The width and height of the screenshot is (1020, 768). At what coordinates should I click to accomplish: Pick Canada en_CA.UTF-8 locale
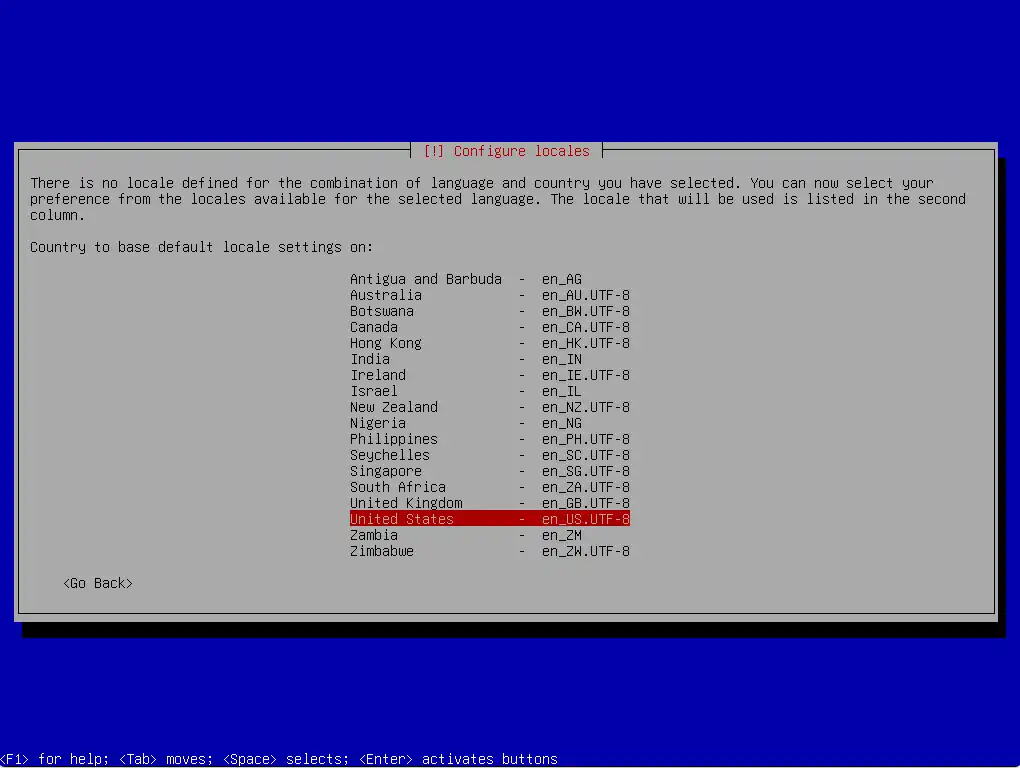click(489, 327)
